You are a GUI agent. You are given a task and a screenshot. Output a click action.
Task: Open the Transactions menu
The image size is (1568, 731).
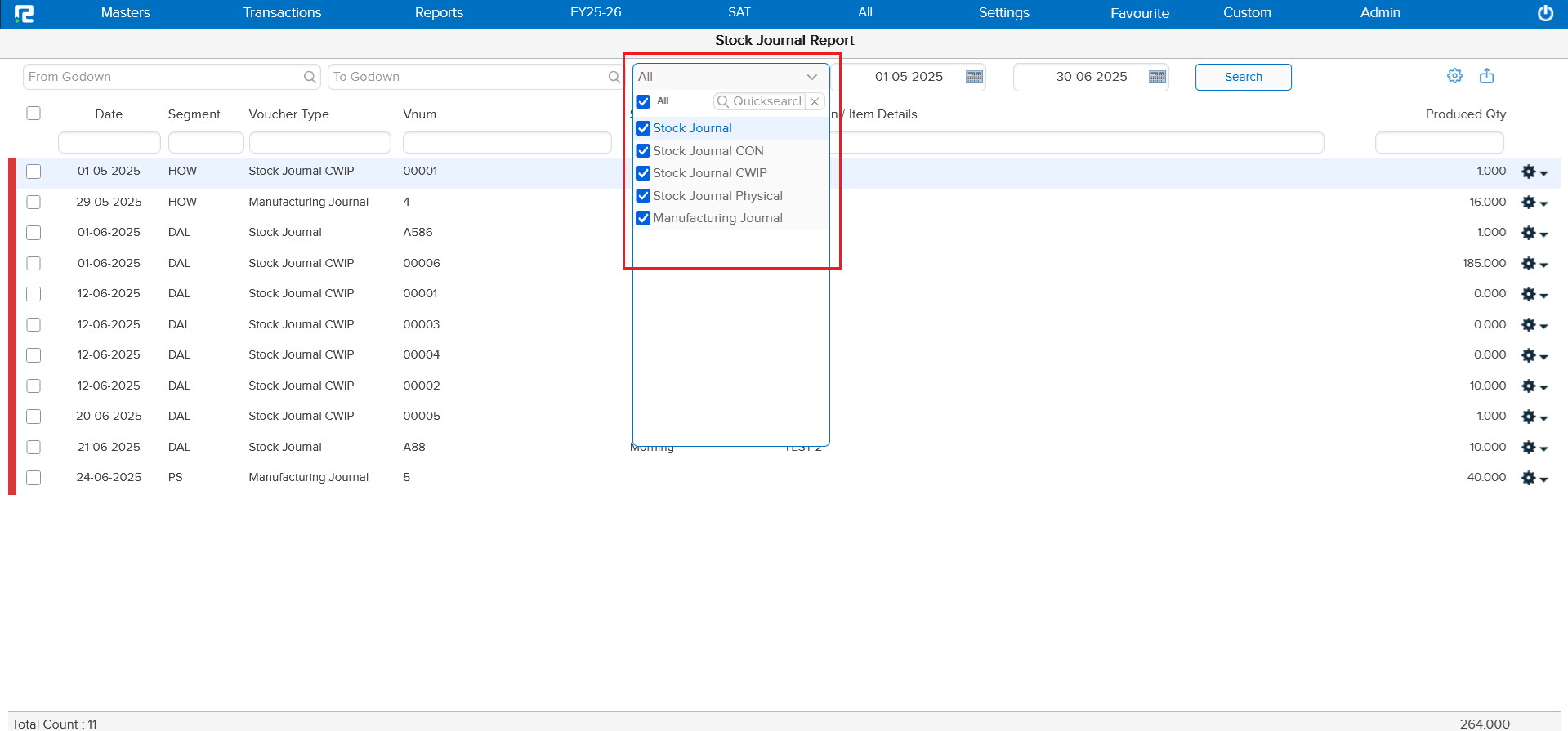[282, 13]
